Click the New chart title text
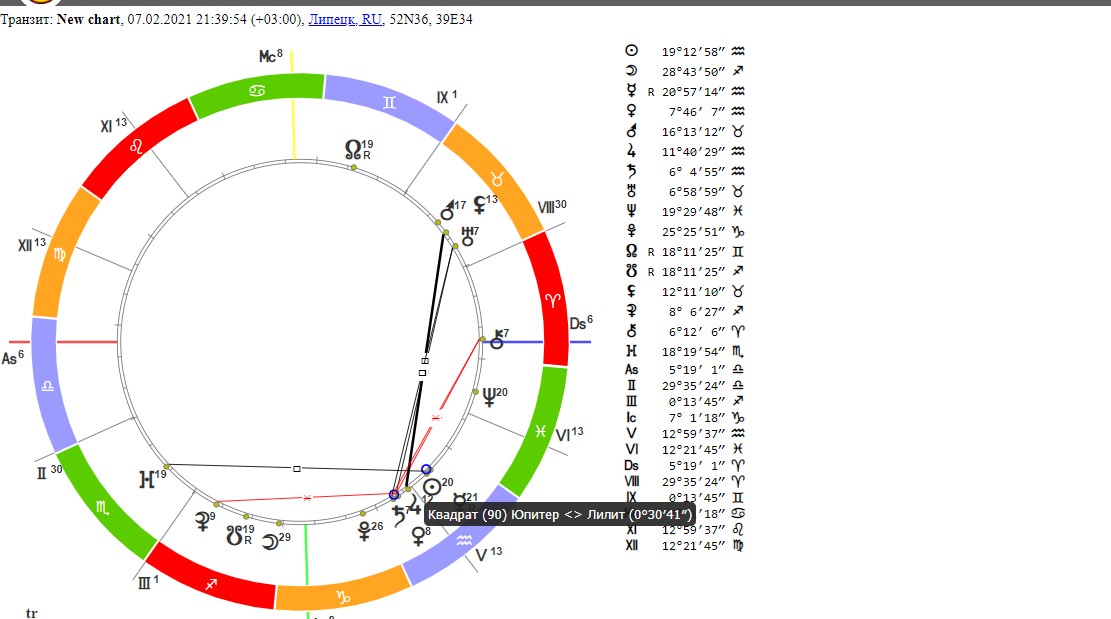Viewport: 1111px width, 619px height. click(x=89, y=20)
